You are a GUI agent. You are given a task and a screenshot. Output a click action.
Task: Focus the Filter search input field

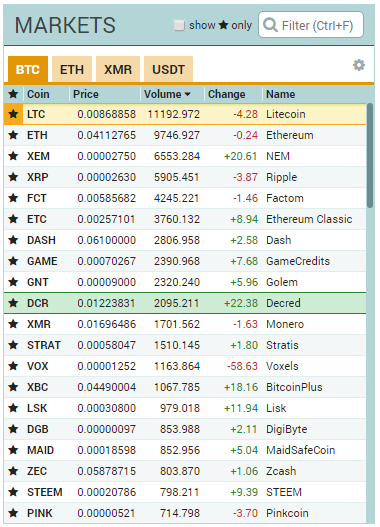[x=311, y=25]
